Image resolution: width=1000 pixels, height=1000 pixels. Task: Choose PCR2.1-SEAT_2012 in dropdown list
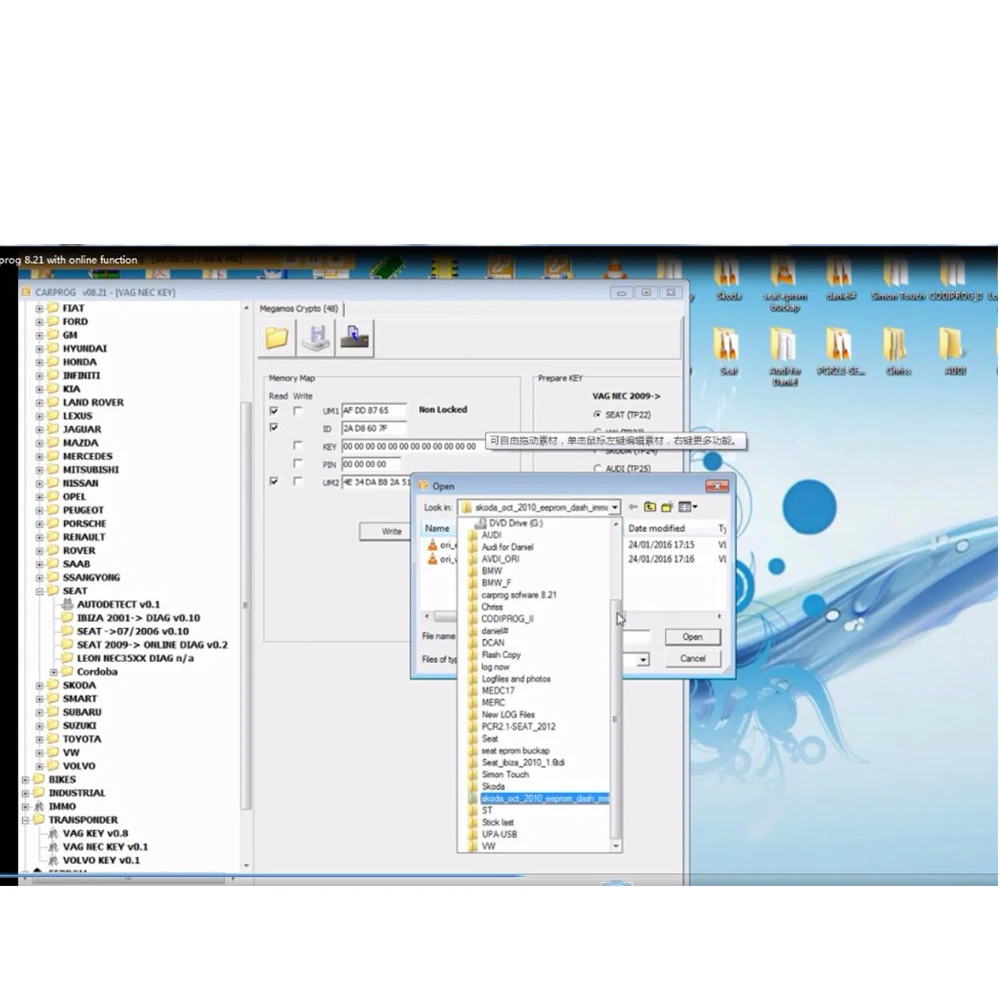click(x=518, y=727)
